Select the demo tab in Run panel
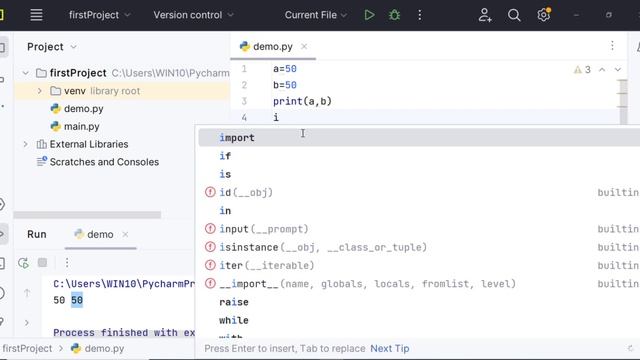Image resolution: width=640 pixels, height=360 pixels. point(94,234)
